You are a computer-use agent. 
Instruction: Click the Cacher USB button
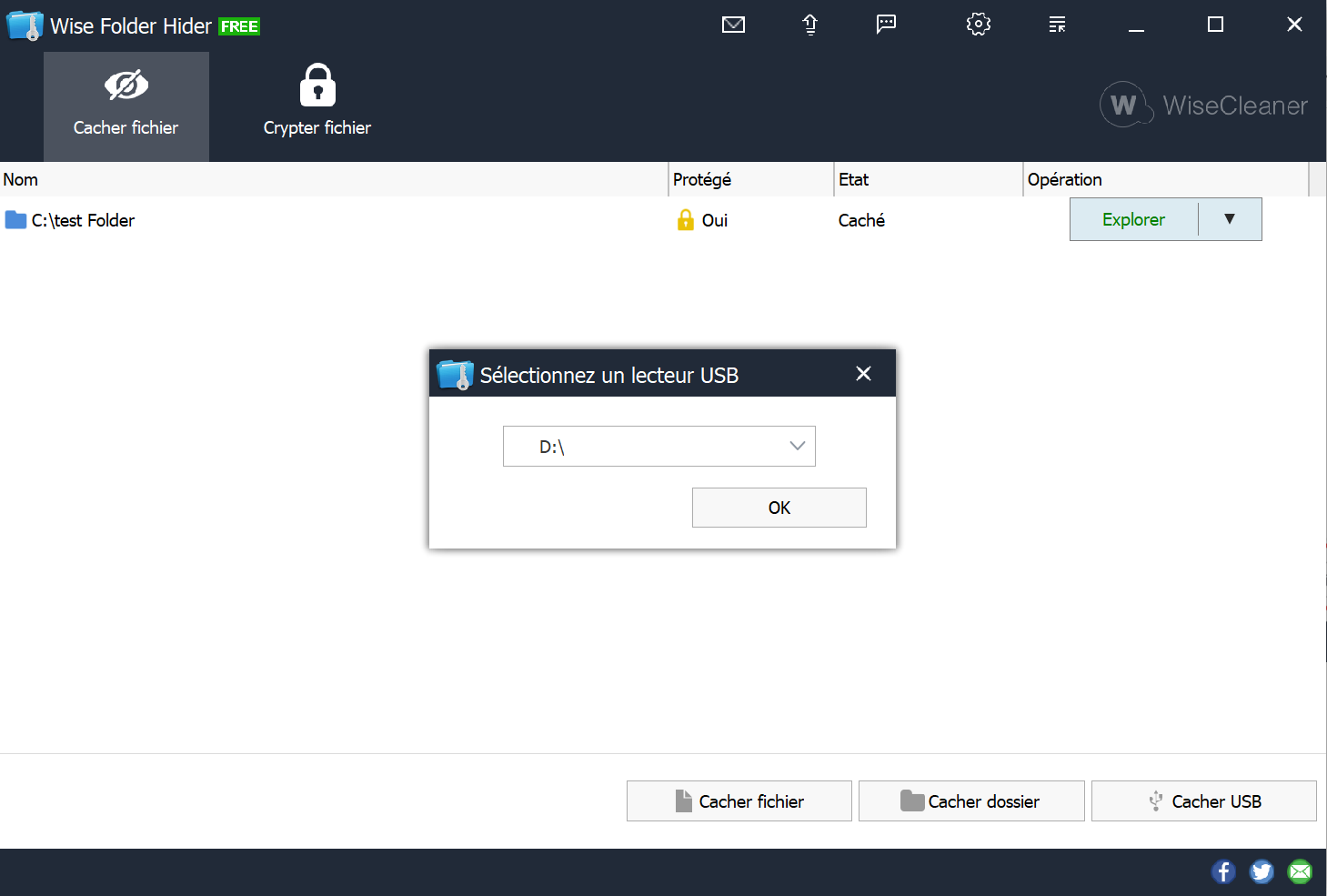(x=1204, y=801)
